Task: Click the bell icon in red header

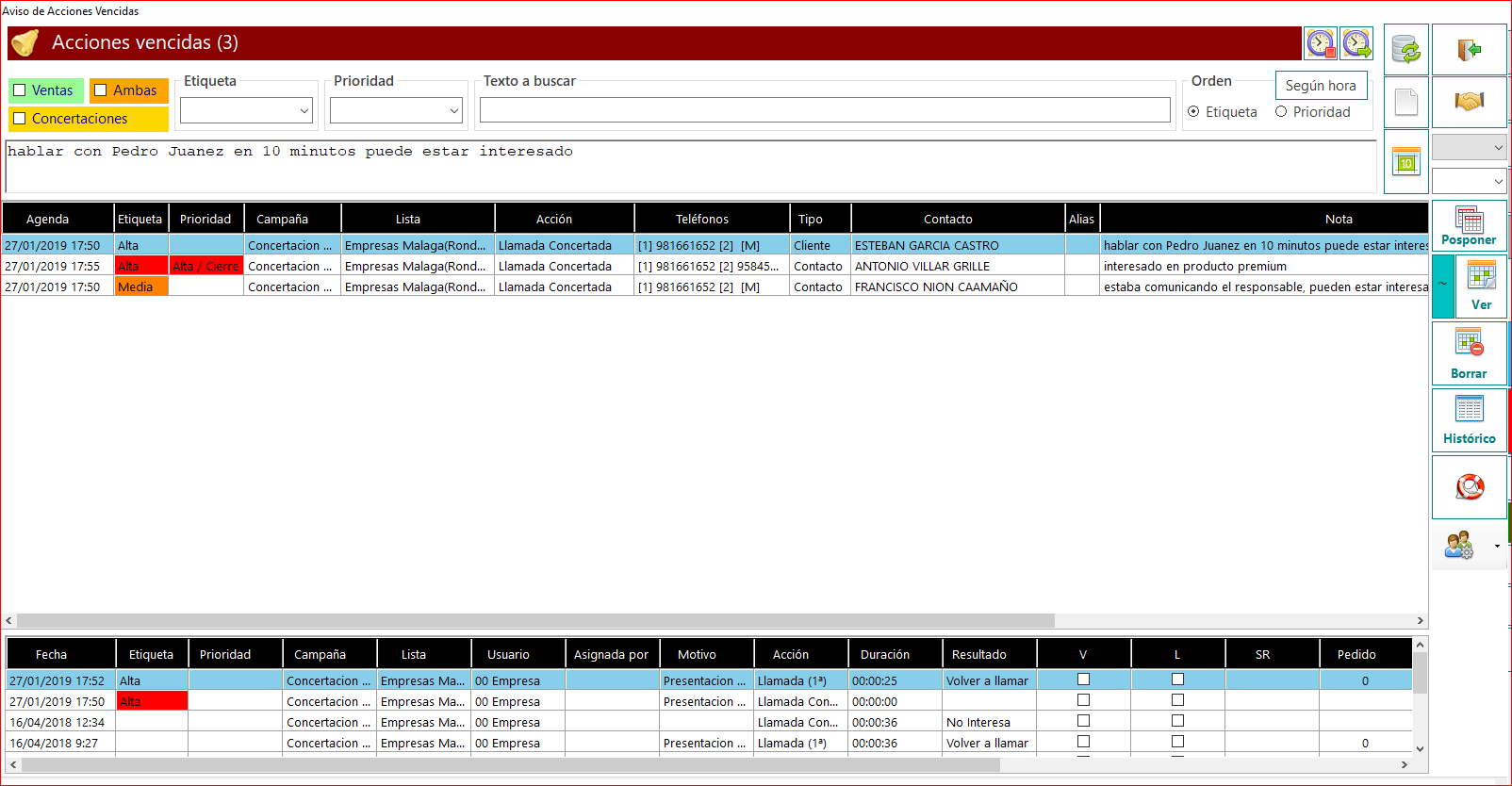Action: 25,42
